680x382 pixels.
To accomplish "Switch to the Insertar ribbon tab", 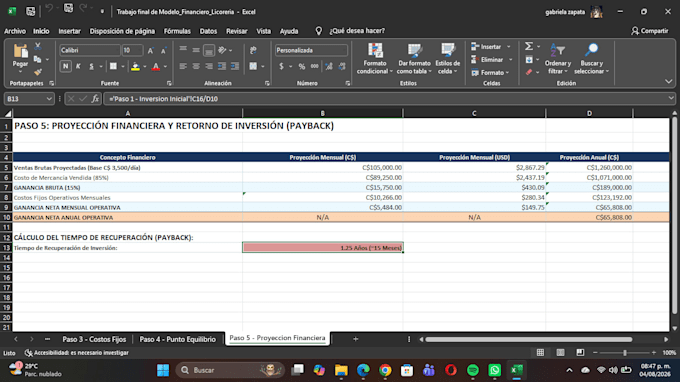I will [x=69, y=31].
